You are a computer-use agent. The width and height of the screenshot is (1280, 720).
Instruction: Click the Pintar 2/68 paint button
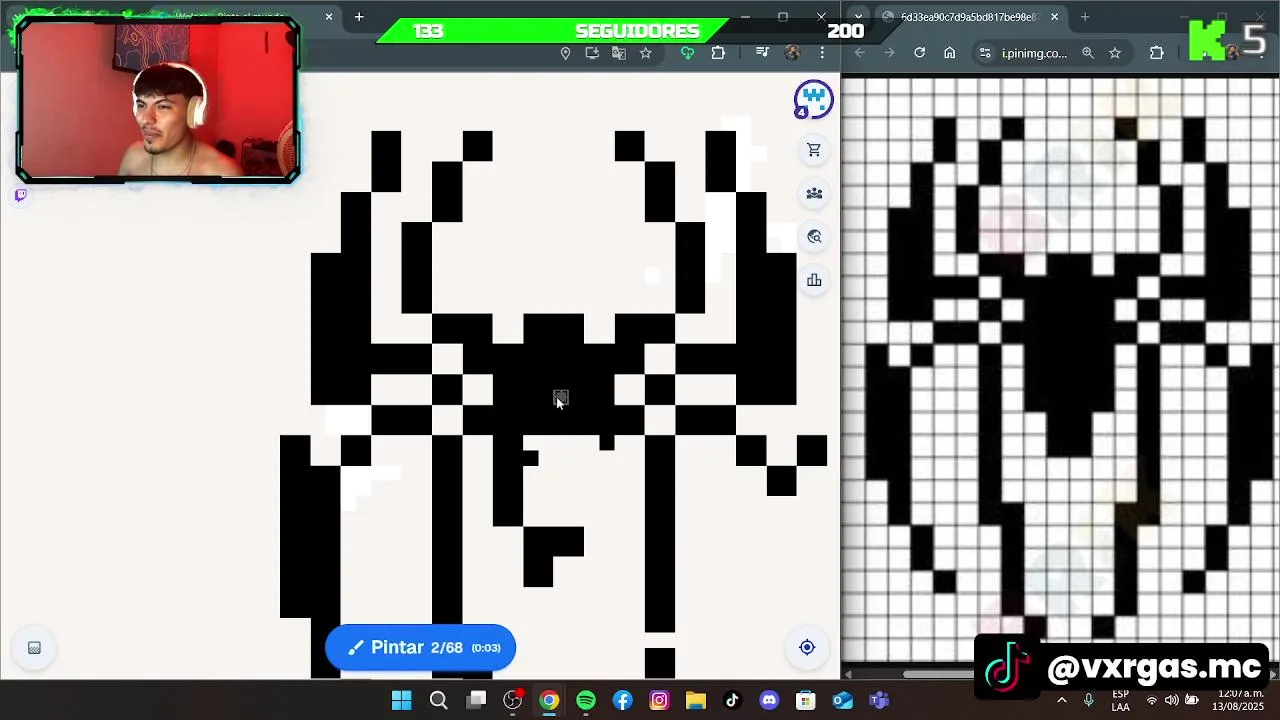pyautogui.click(x=420, y=647)
